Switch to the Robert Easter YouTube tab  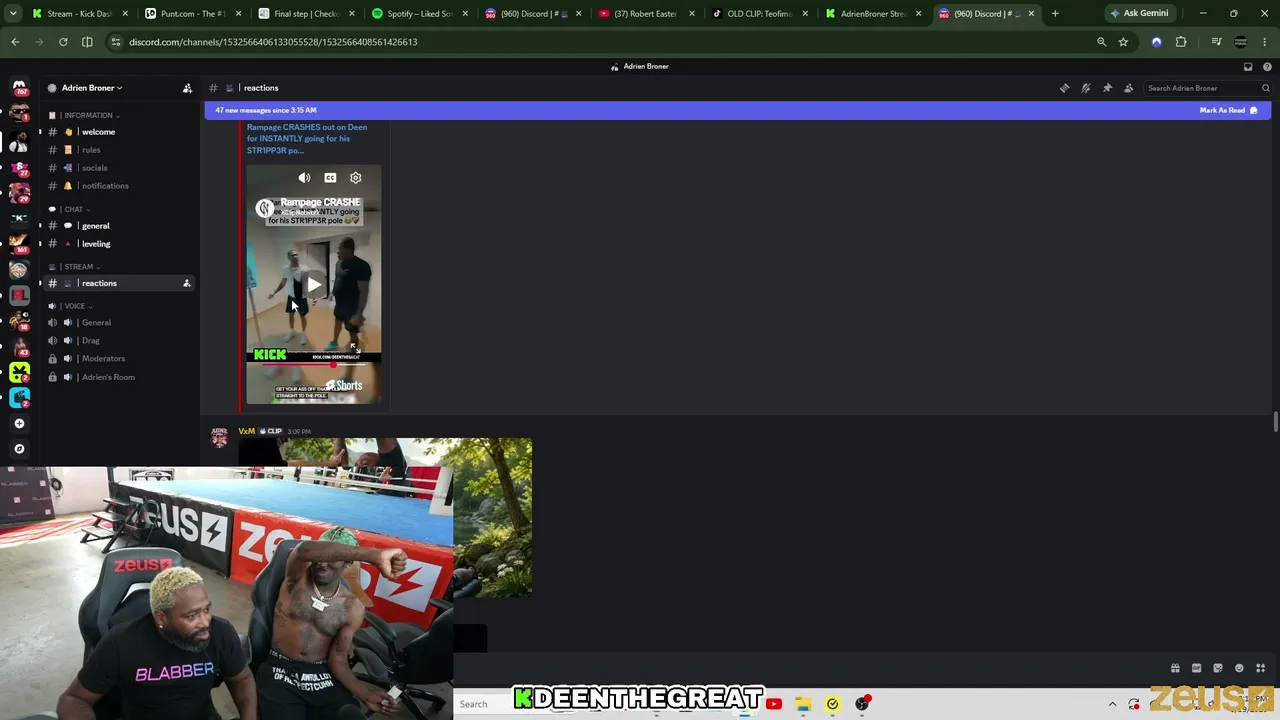(x=645, y=14)
